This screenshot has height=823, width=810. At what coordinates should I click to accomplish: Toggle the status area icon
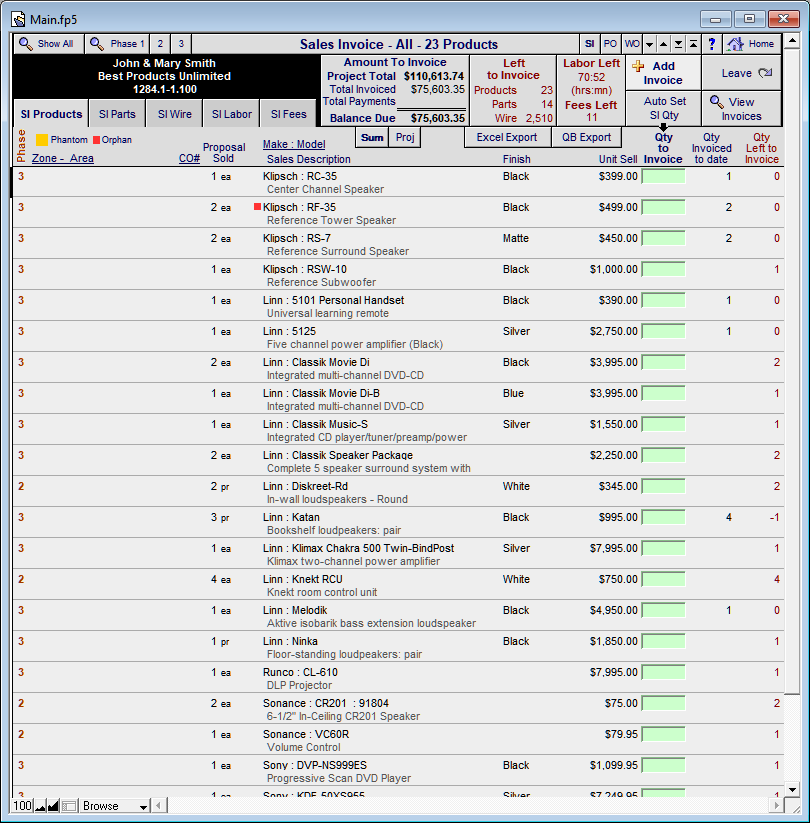[x=69, y=806]
